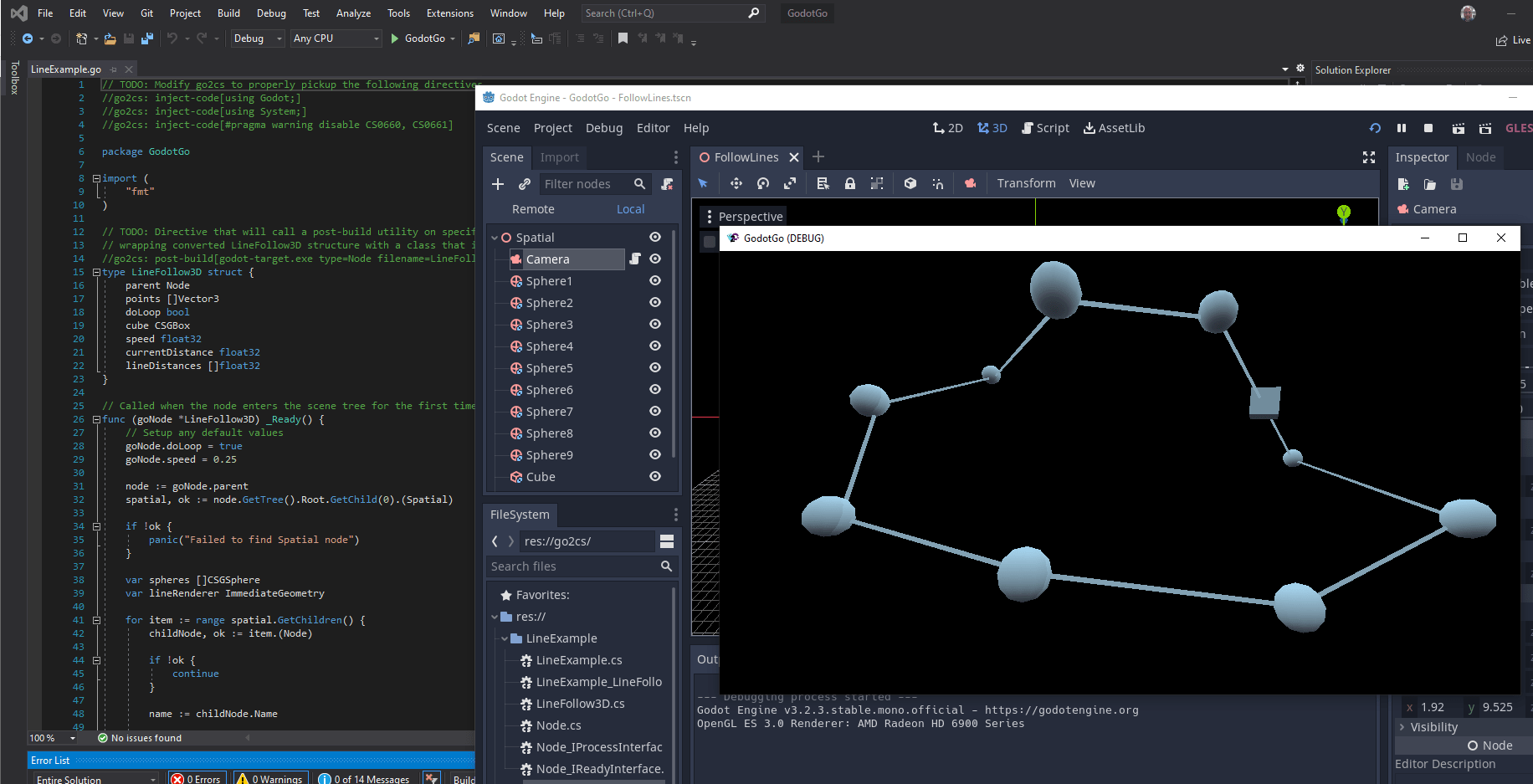
Task: Instance a child scene via the link icon
Action: coord(525,183)
